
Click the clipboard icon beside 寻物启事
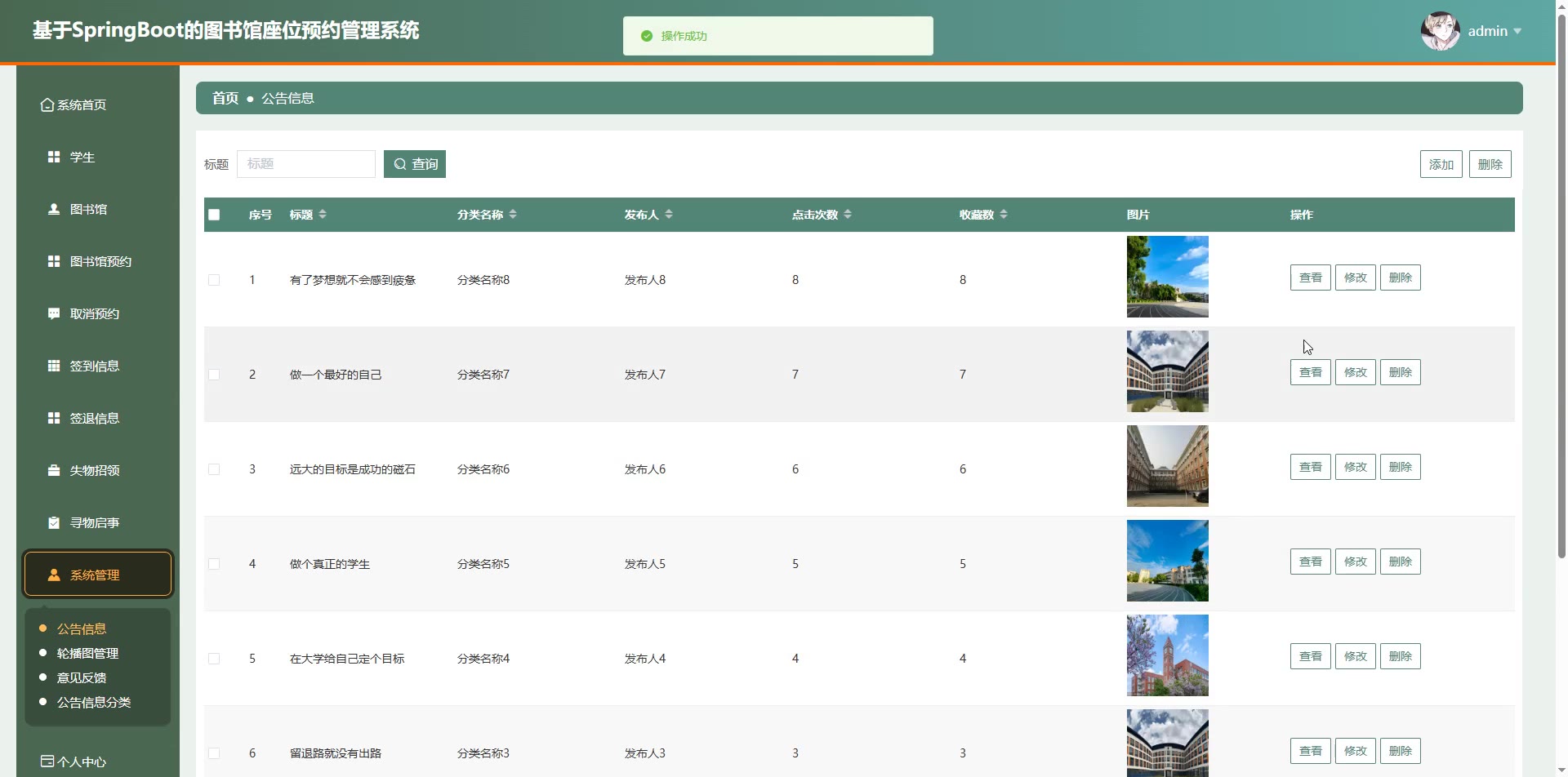[x=54, y=522]
